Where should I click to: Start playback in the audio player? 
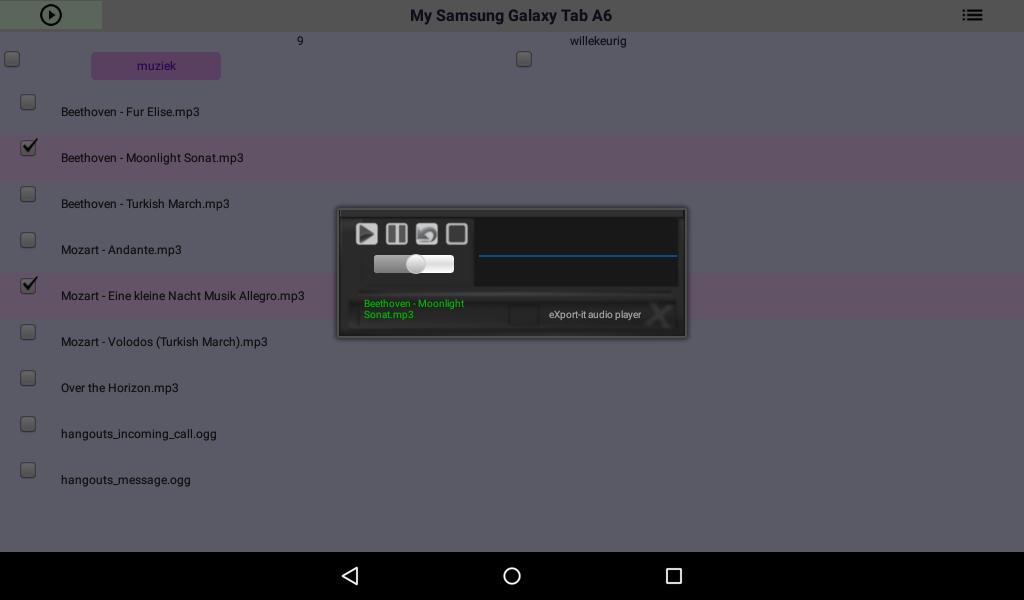pos(366,234)
